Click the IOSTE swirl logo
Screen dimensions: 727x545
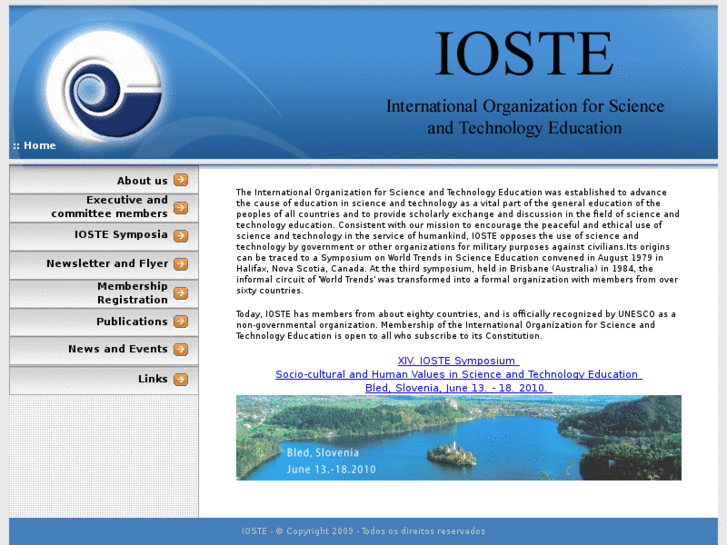(x=103, y=84)
